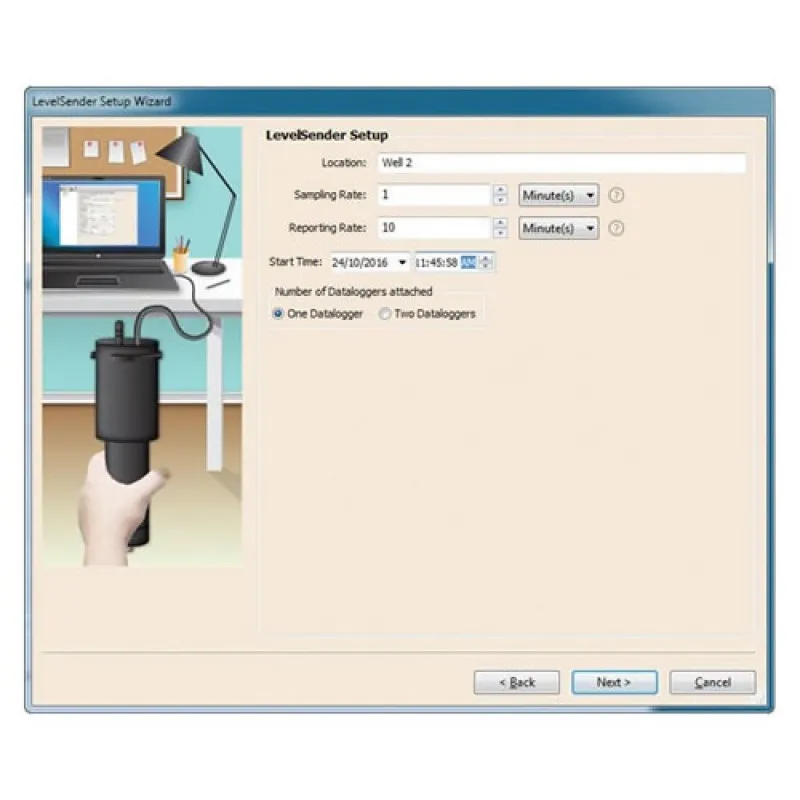Click the Next button
The width and height of the screenshot is (800, 800).
[613, 682]
